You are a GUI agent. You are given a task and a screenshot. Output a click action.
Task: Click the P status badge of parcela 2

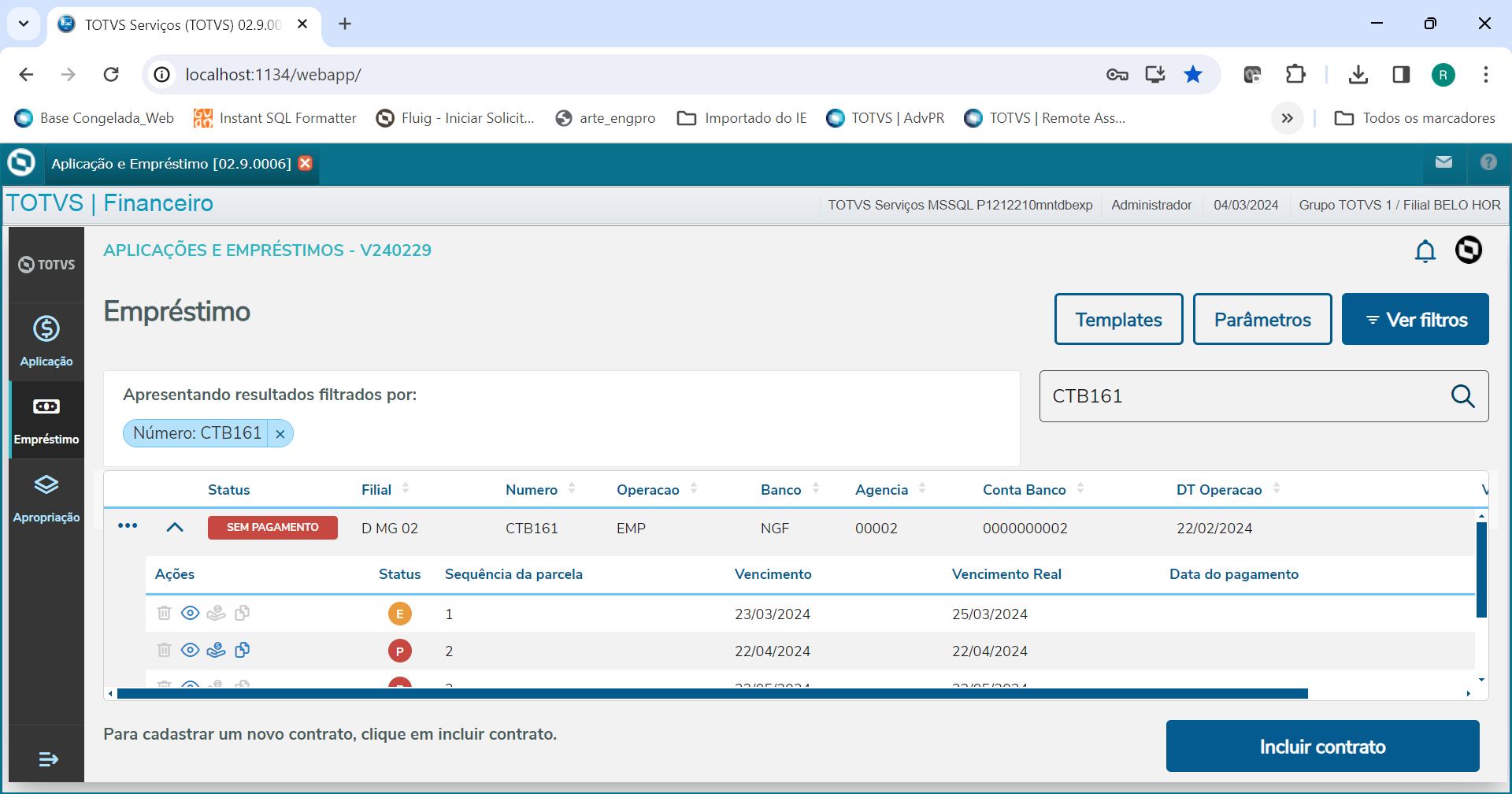tap(400, 651)
